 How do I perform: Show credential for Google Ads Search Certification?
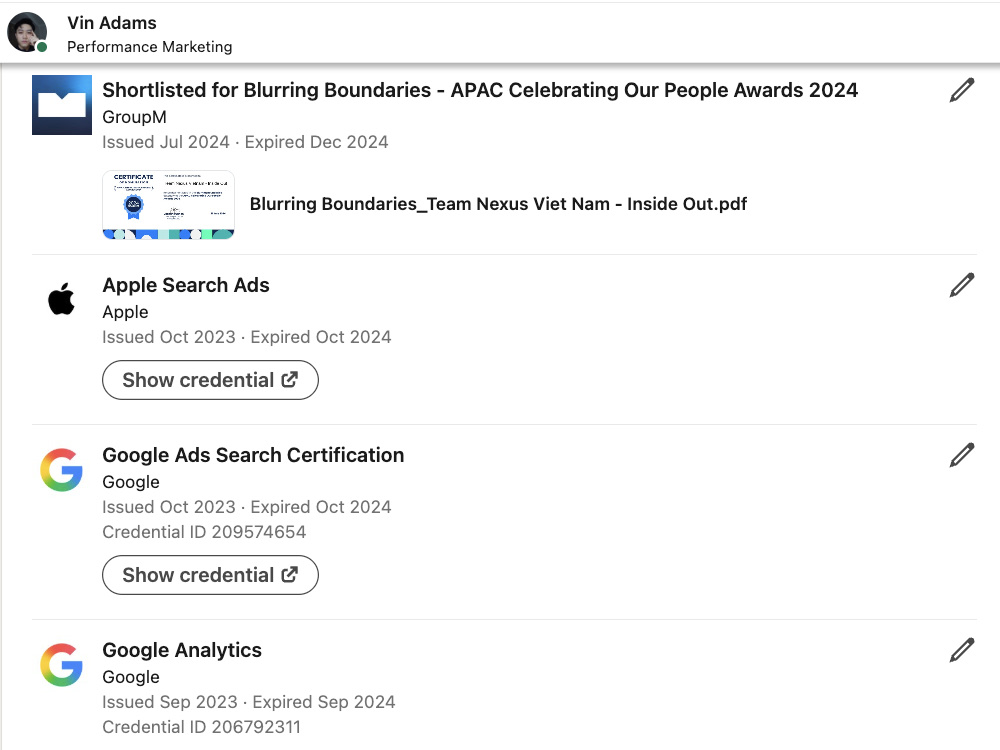210,575
